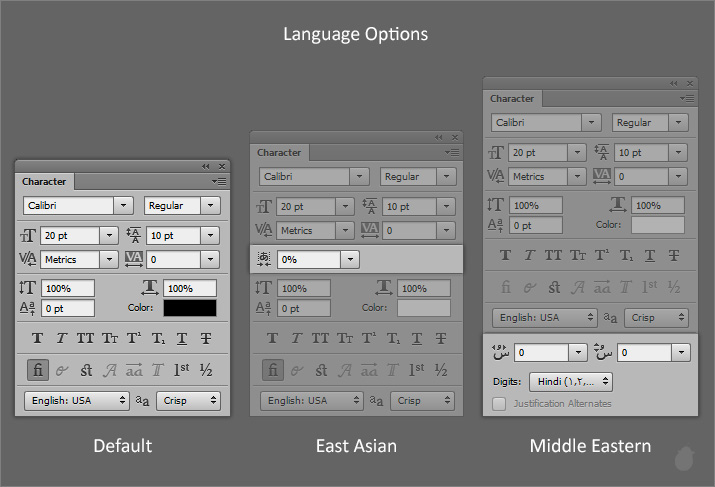
Task: Toggle Ordinals (1st) in Default panel
Action: (181, 370)
